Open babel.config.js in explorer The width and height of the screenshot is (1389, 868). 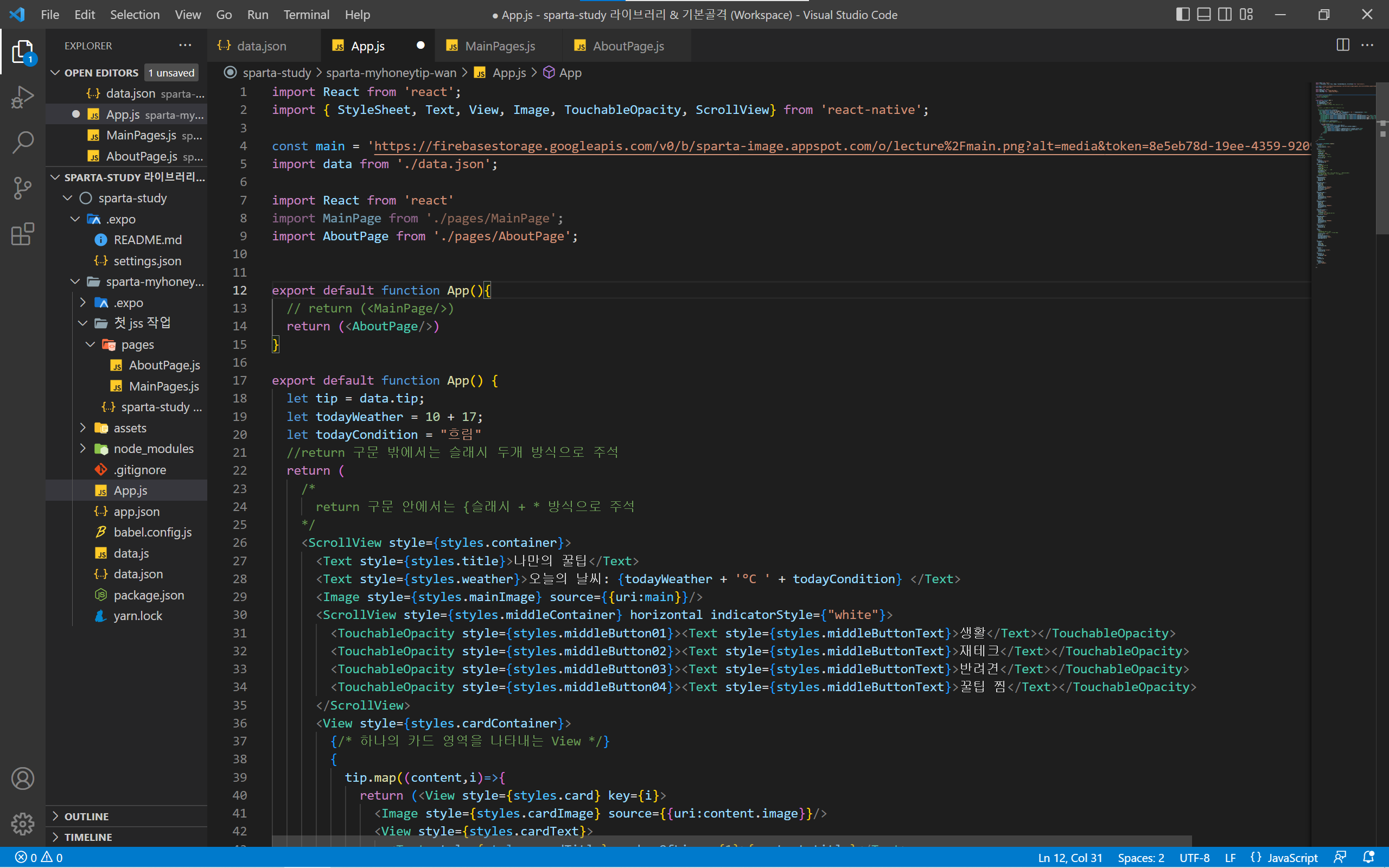[x=126, y=533]
